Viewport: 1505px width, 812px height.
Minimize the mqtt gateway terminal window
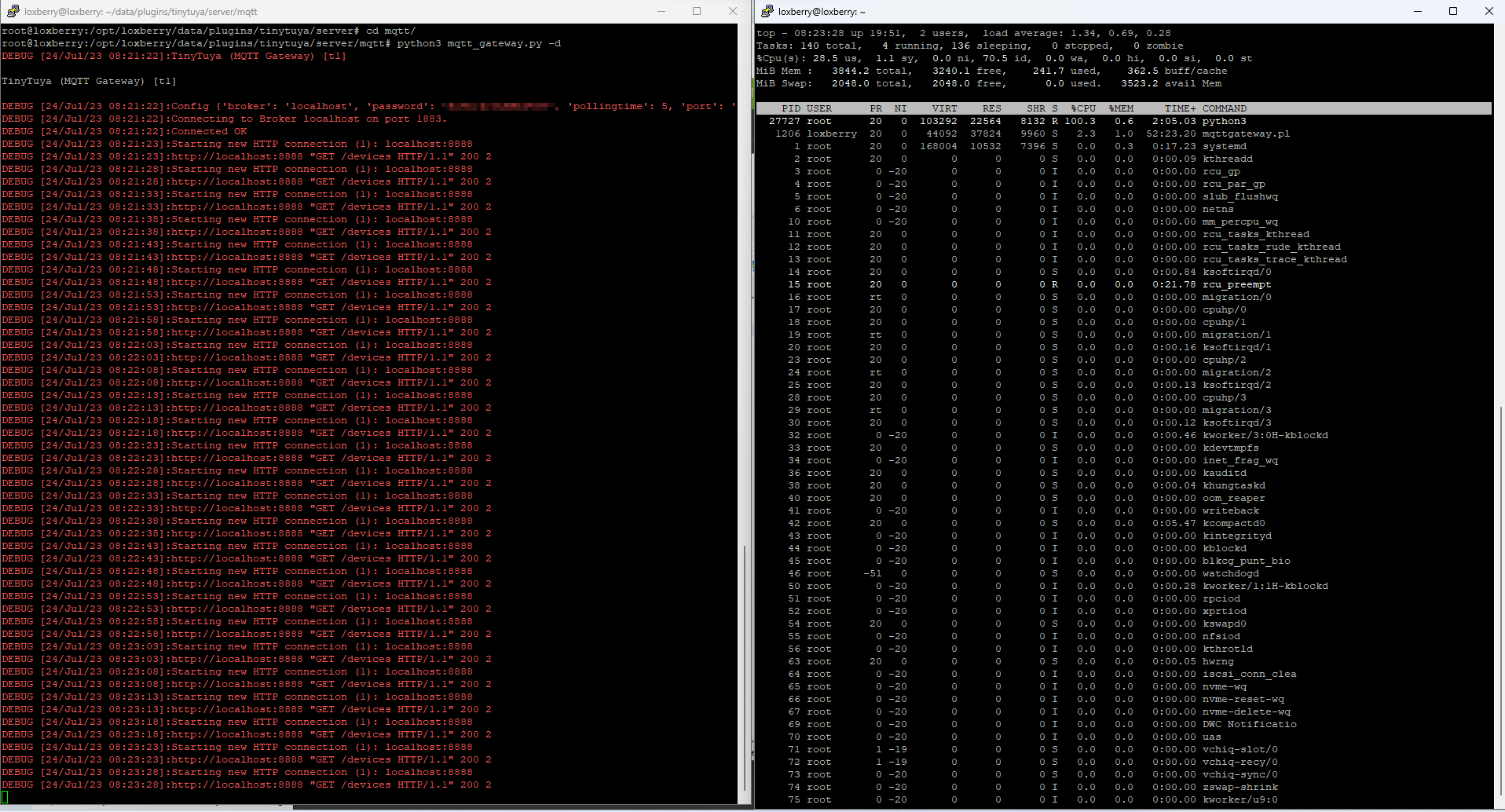(x=661, y=12)
